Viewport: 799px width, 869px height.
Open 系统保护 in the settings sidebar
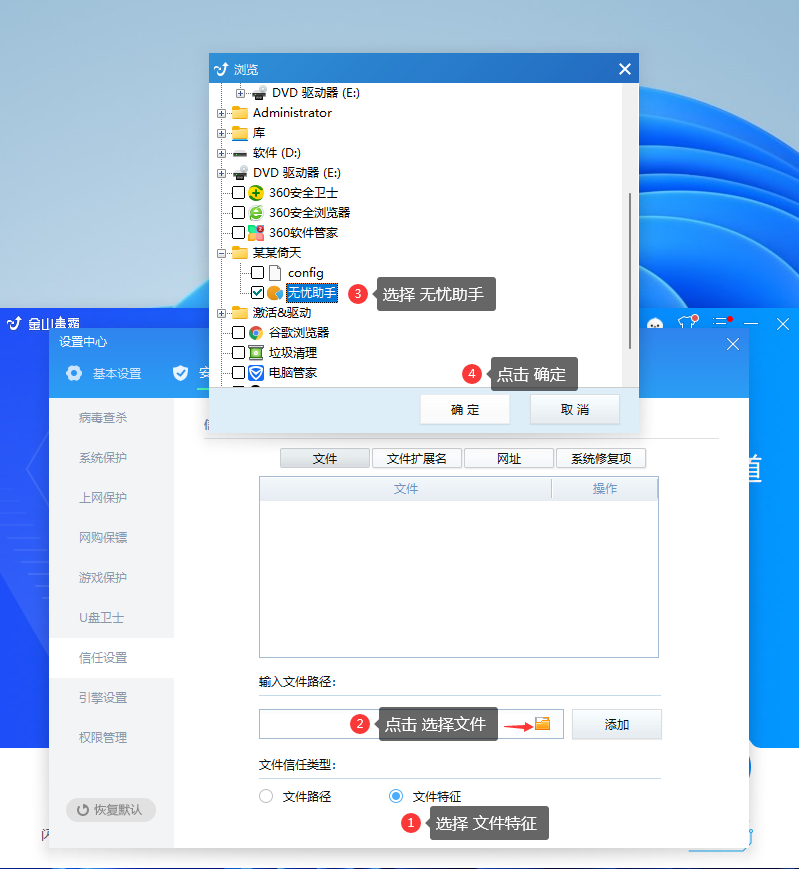click(x=103, y=457)
